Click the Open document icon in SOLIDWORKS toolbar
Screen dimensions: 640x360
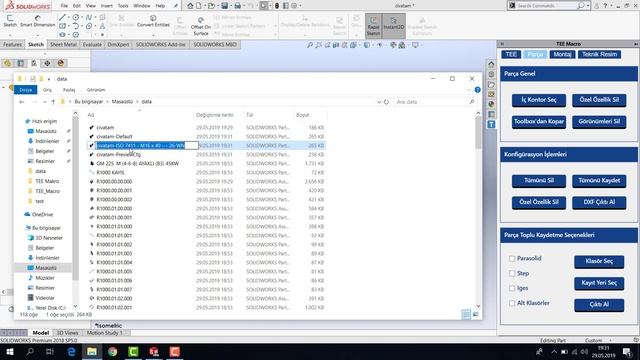click(211, 6)
